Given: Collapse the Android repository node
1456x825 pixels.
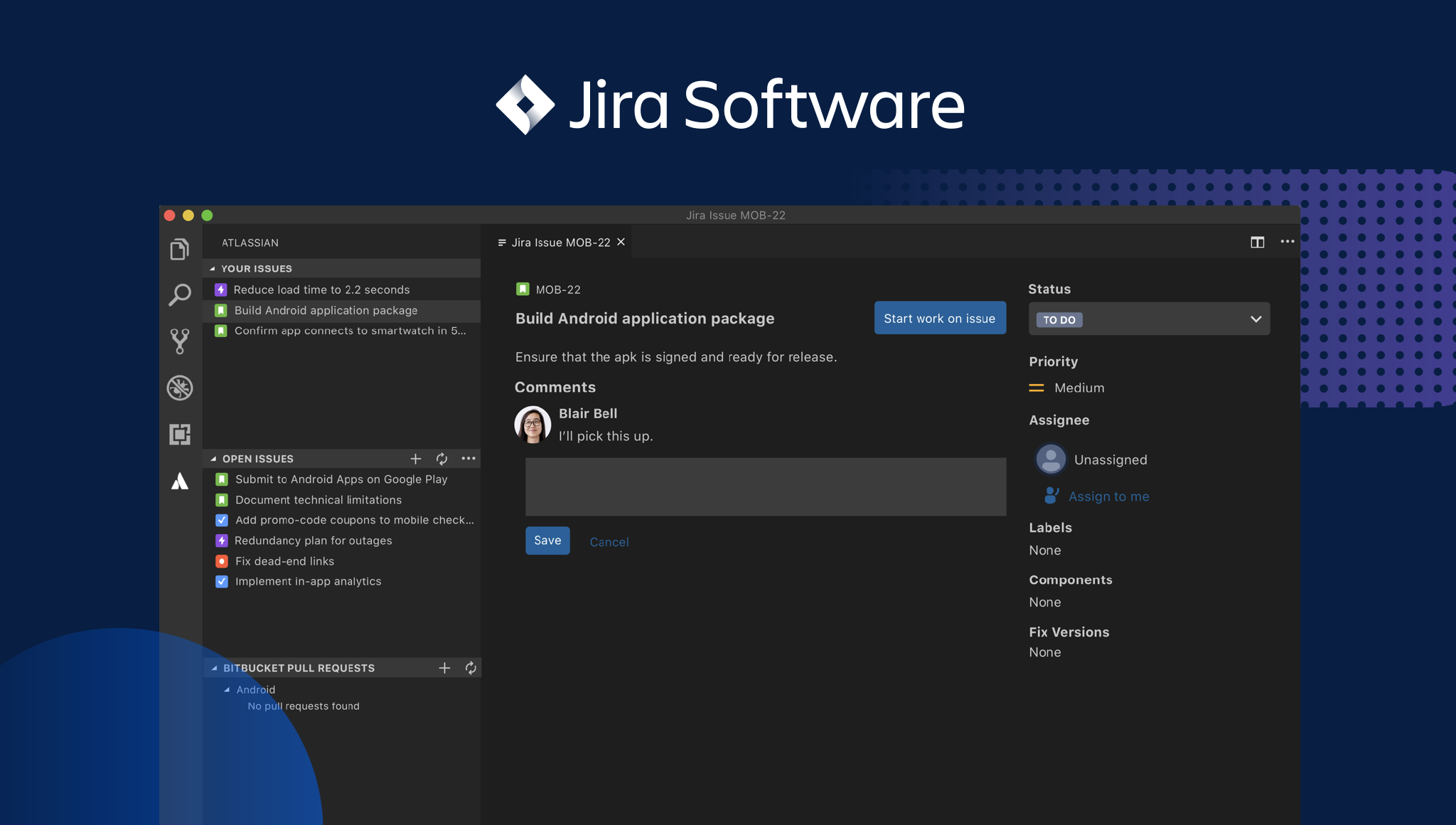Looking at the screenshot, I should coord(227,689).
